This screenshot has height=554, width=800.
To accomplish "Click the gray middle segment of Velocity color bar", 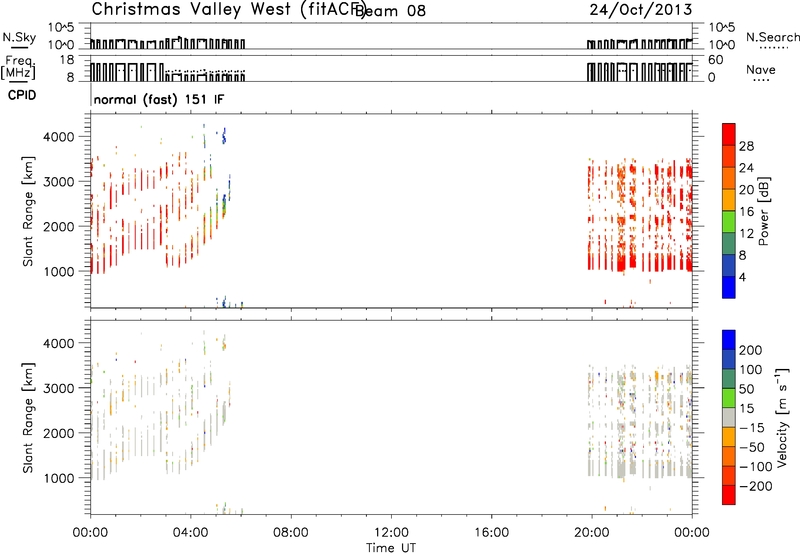I will point(729,418).
